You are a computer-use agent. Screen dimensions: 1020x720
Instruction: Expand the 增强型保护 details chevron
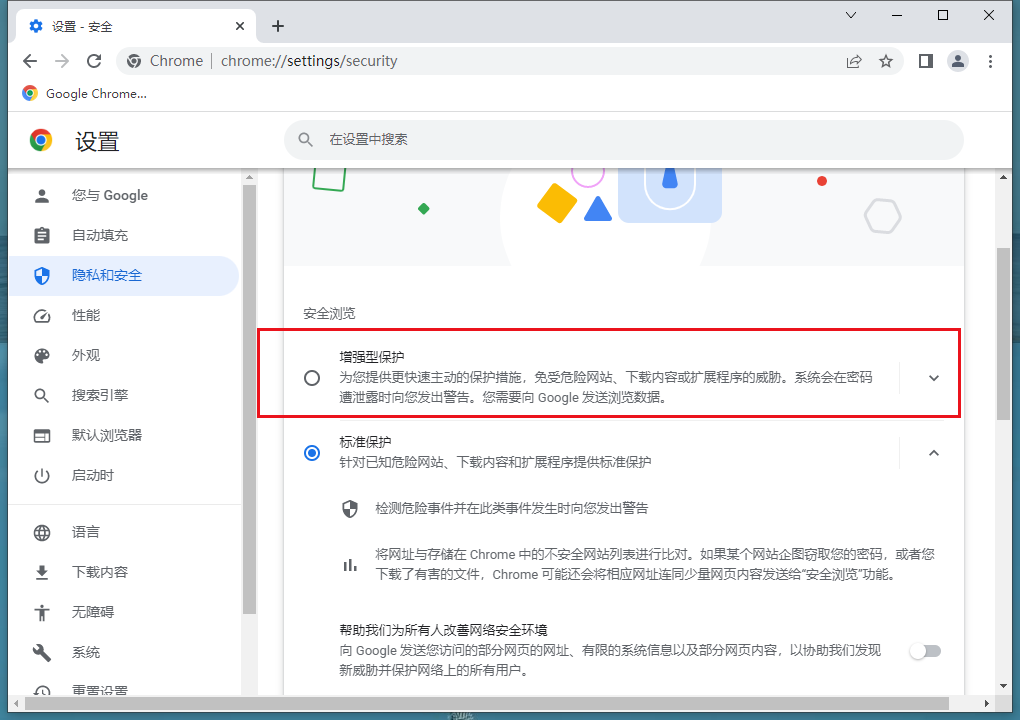933,378
